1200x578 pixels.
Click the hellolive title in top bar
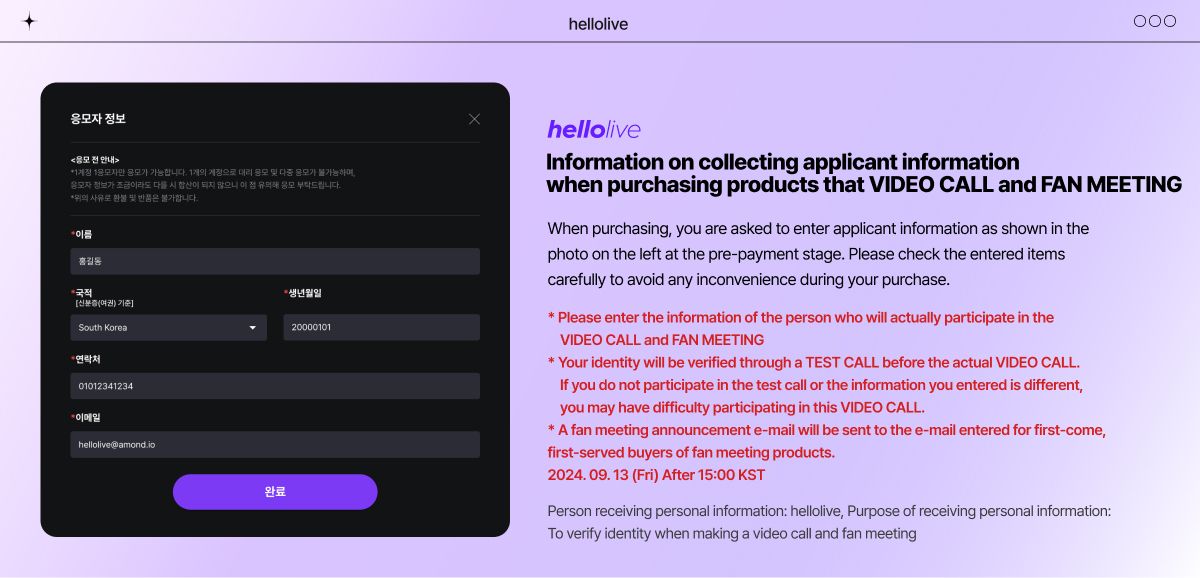598,24
